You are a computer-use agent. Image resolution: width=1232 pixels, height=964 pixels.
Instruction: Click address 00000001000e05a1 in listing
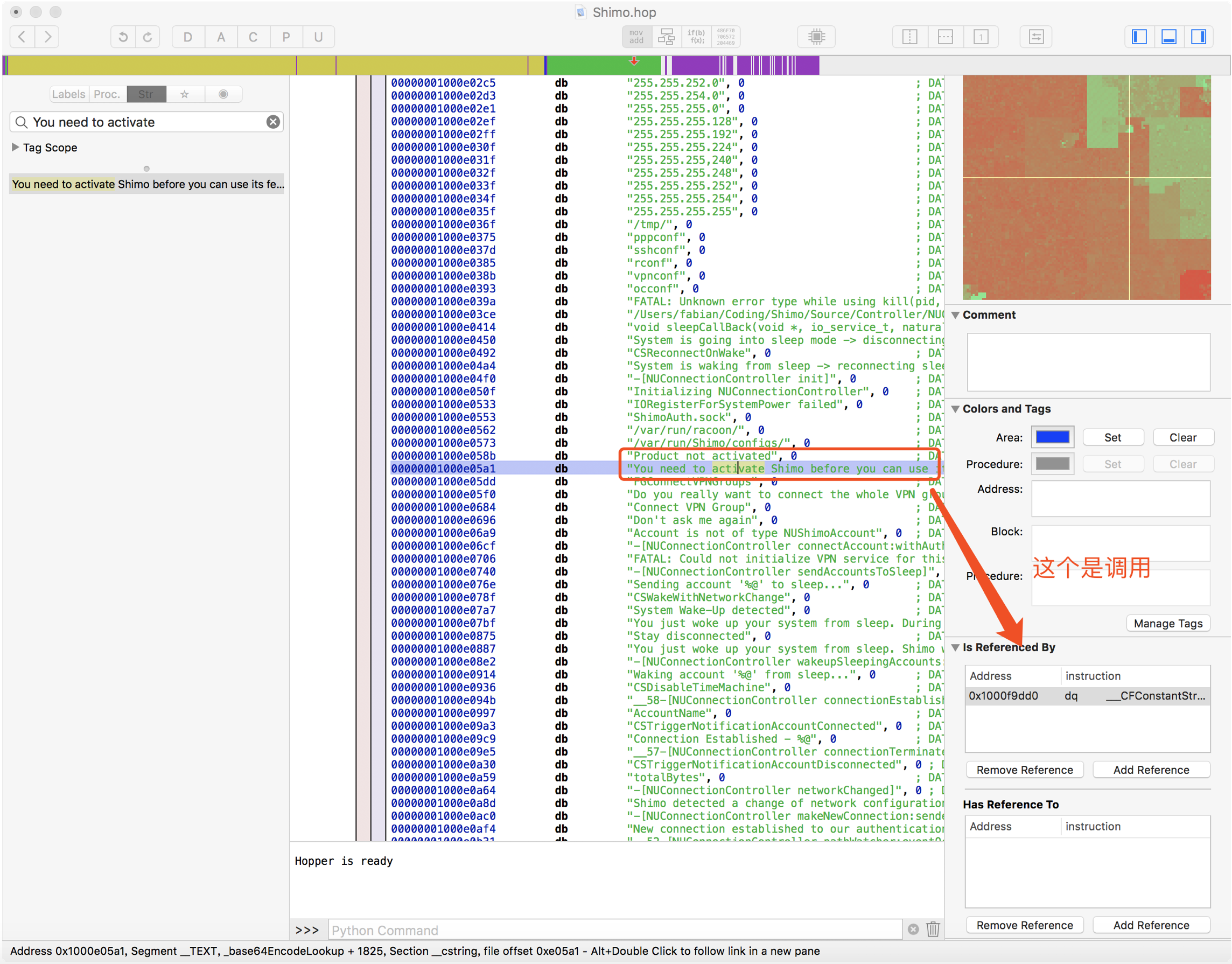coord(443,469)
